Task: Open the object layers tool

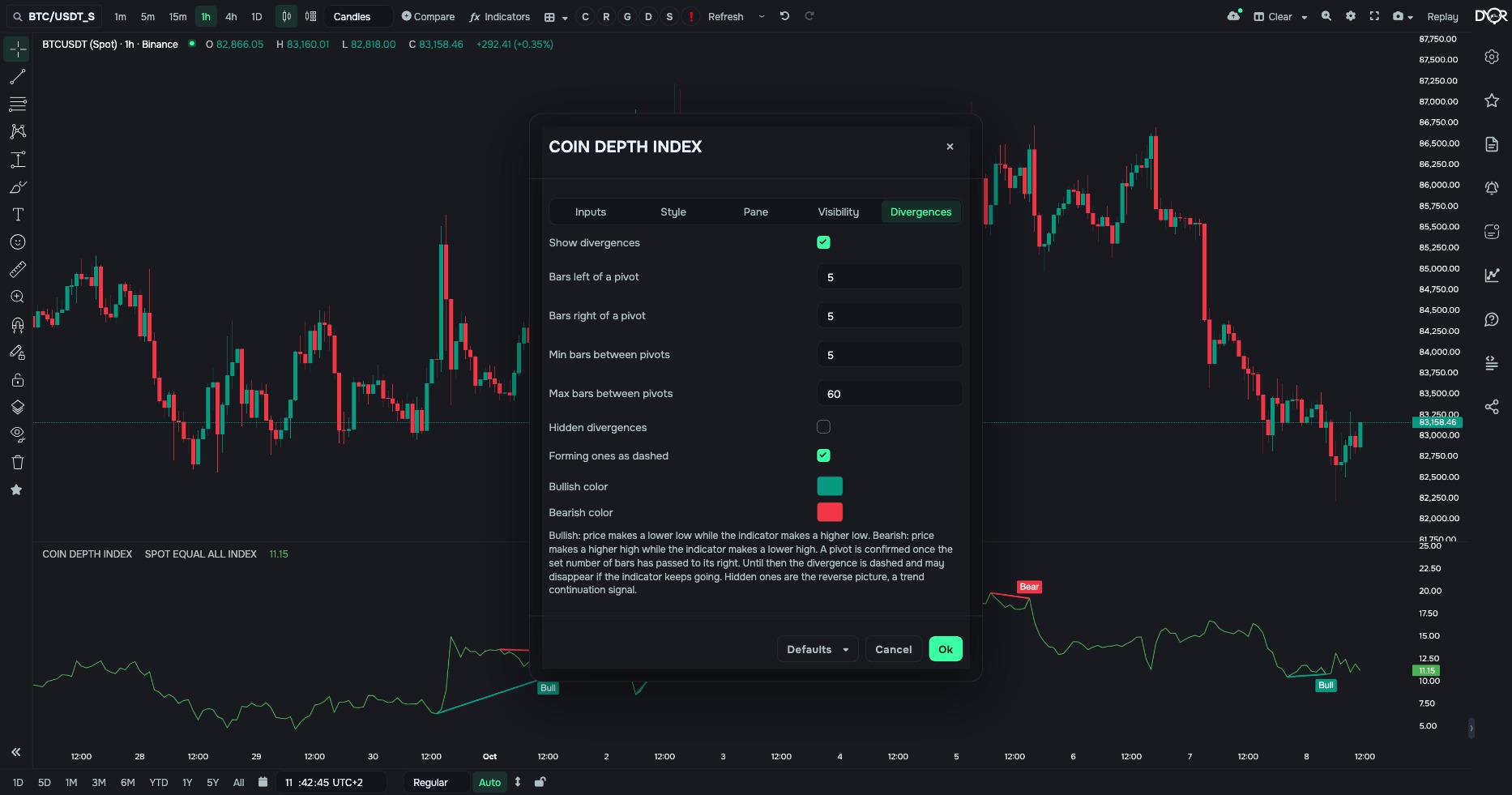Action: pos(17,408)
